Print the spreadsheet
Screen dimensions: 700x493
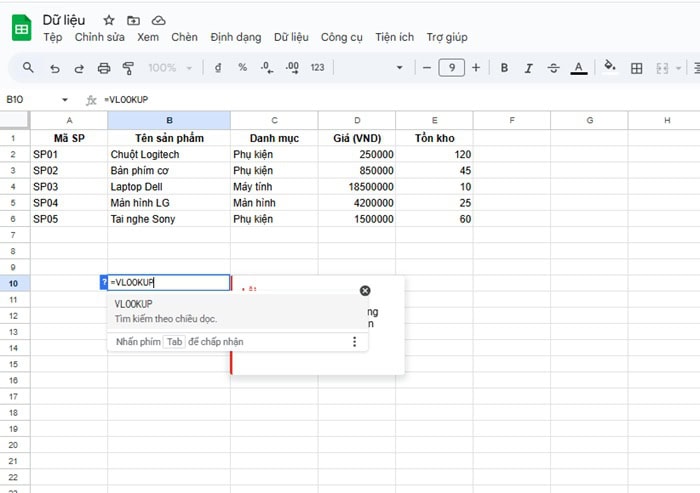[104, 68]
